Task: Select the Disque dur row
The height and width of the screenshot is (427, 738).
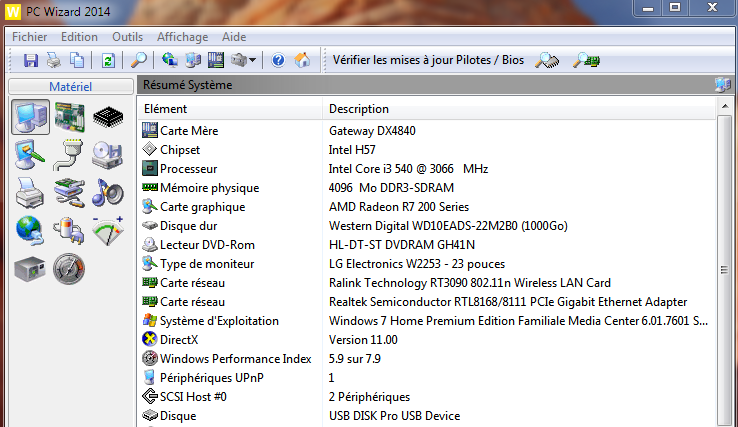Action: coord(427,226)
